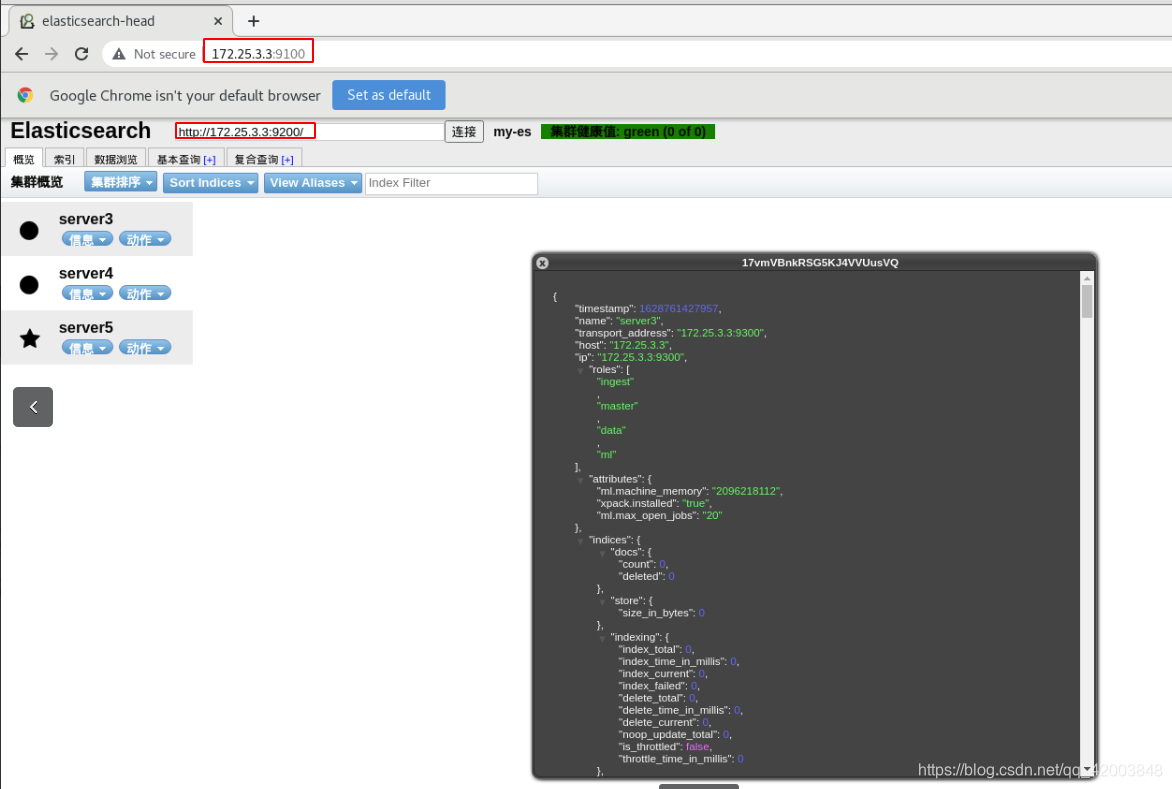Click the Chrome logo in info bar

pyautogui.click(x=25, y=95)
